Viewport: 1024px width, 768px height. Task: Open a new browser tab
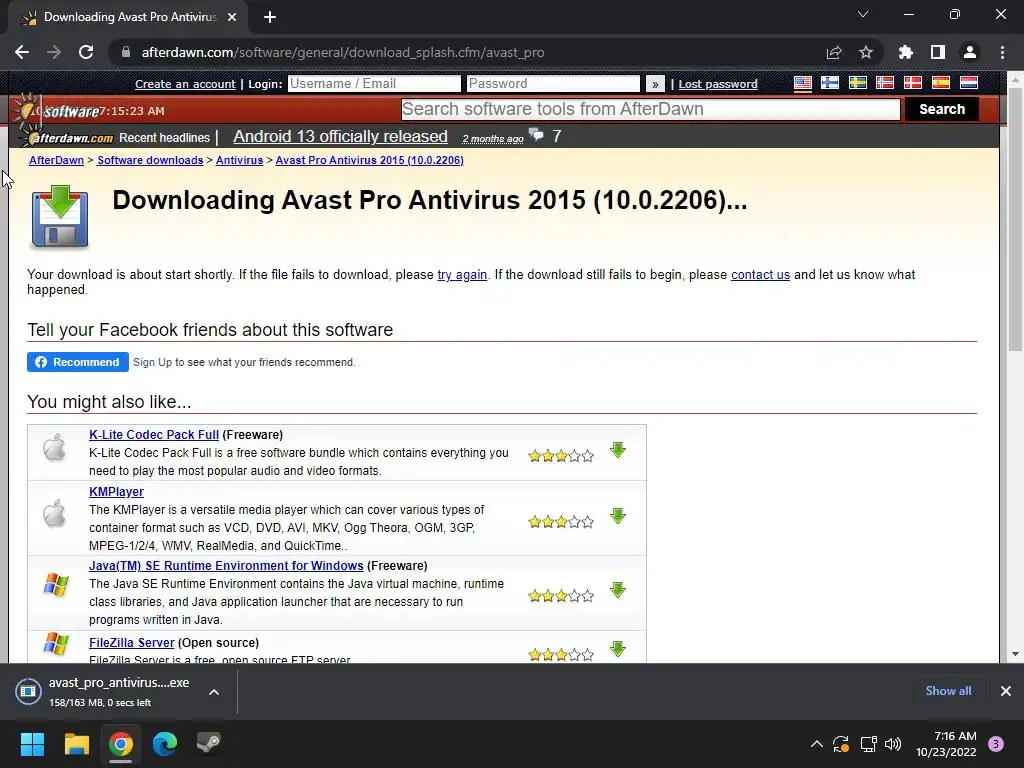(x=270, y=17)
